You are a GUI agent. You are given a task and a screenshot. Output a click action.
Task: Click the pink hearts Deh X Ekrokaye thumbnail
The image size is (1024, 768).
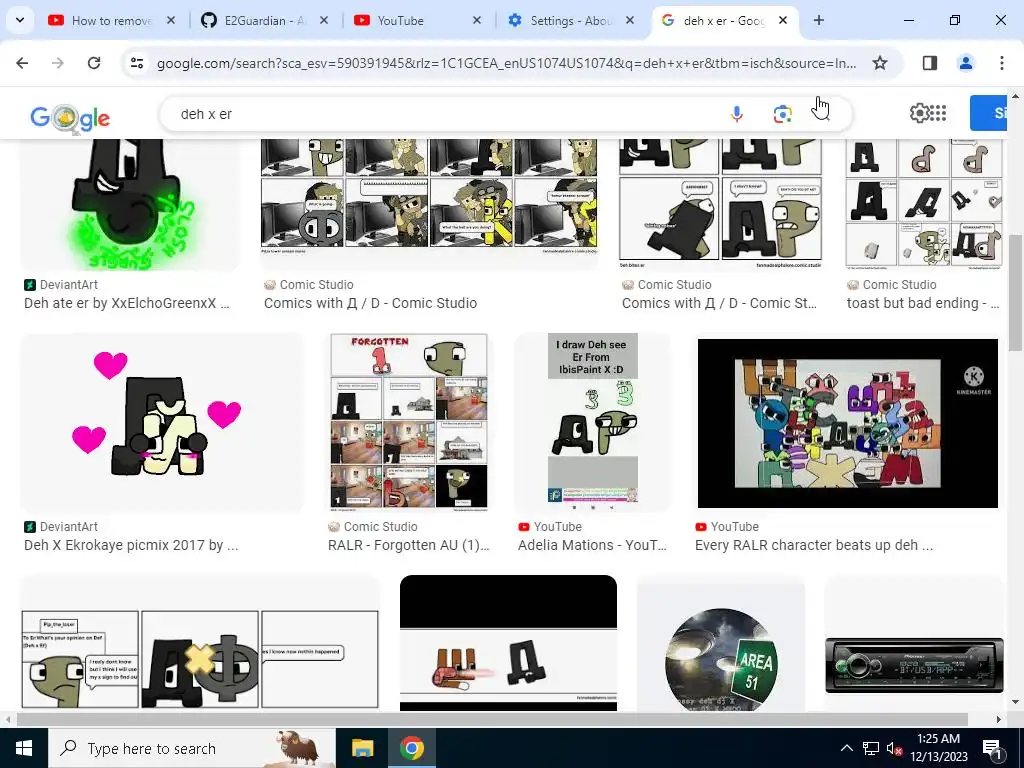[x=162, y=423]
